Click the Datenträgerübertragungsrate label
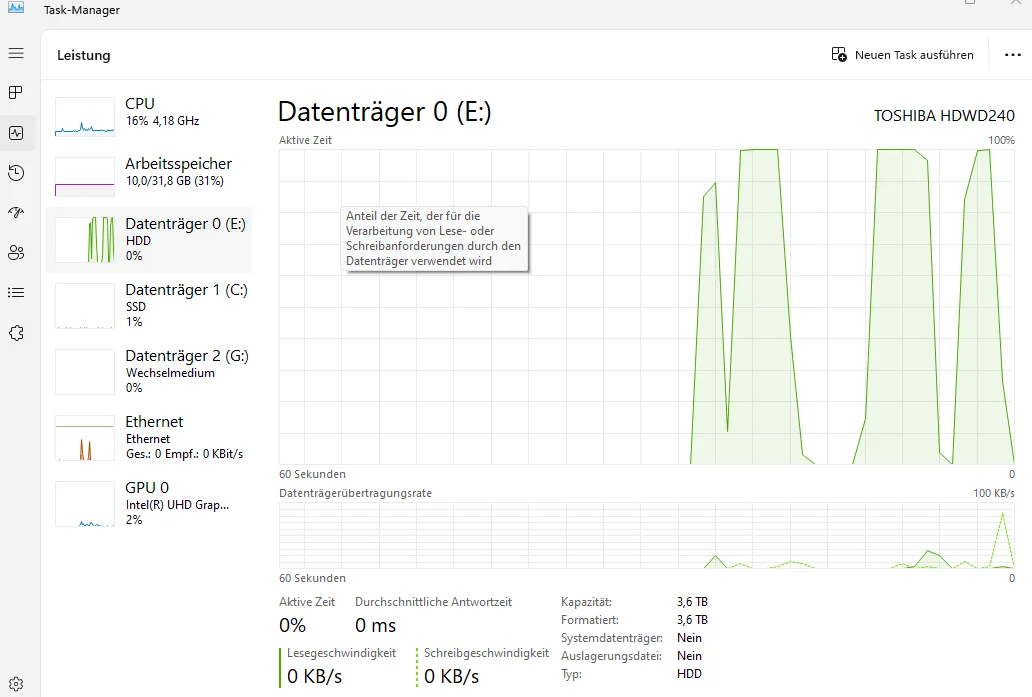The height and width of the screenshot is (697, 1032). (x=355, y=493)
